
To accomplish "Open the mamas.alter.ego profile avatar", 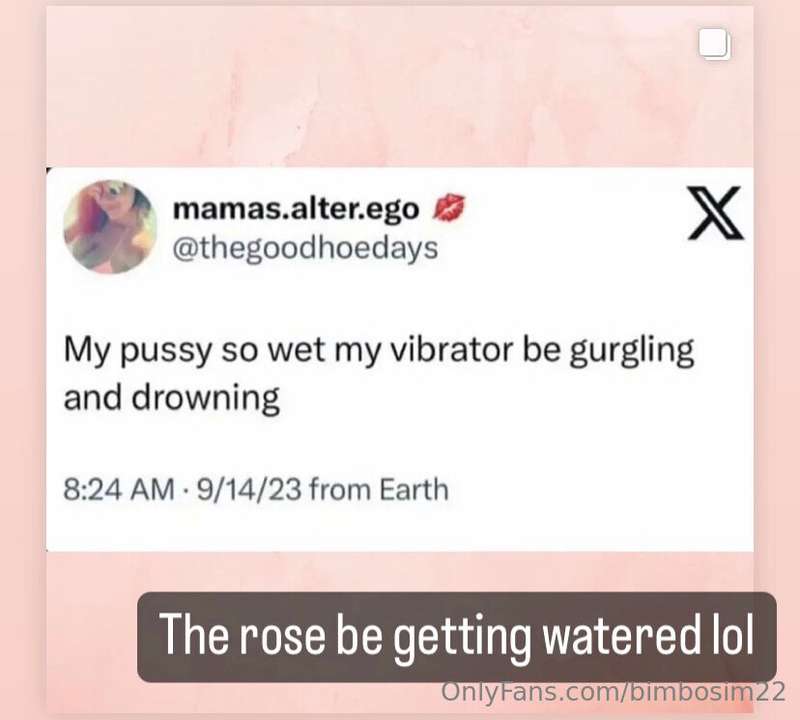I will coord(110,227).
